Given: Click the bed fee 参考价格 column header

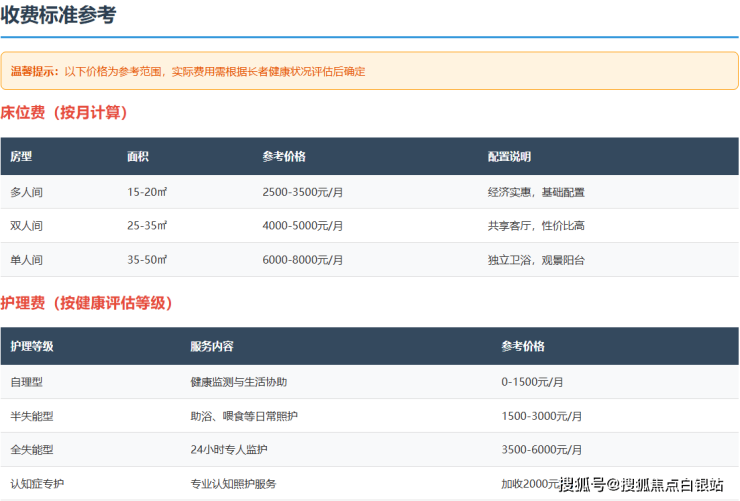Looking at the screenshot, I should click(x=284, y=157).
